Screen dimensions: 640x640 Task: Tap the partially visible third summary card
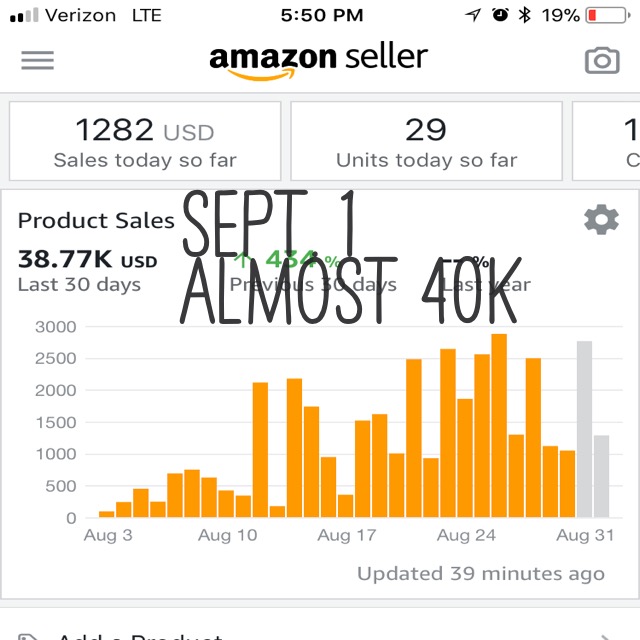(606, 141)
